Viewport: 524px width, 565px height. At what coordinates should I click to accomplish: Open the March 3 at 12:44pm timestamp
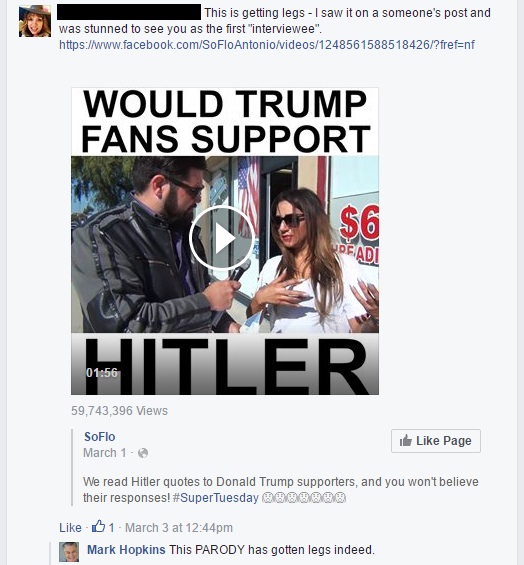pyautogui.click(x=179, y=528)
